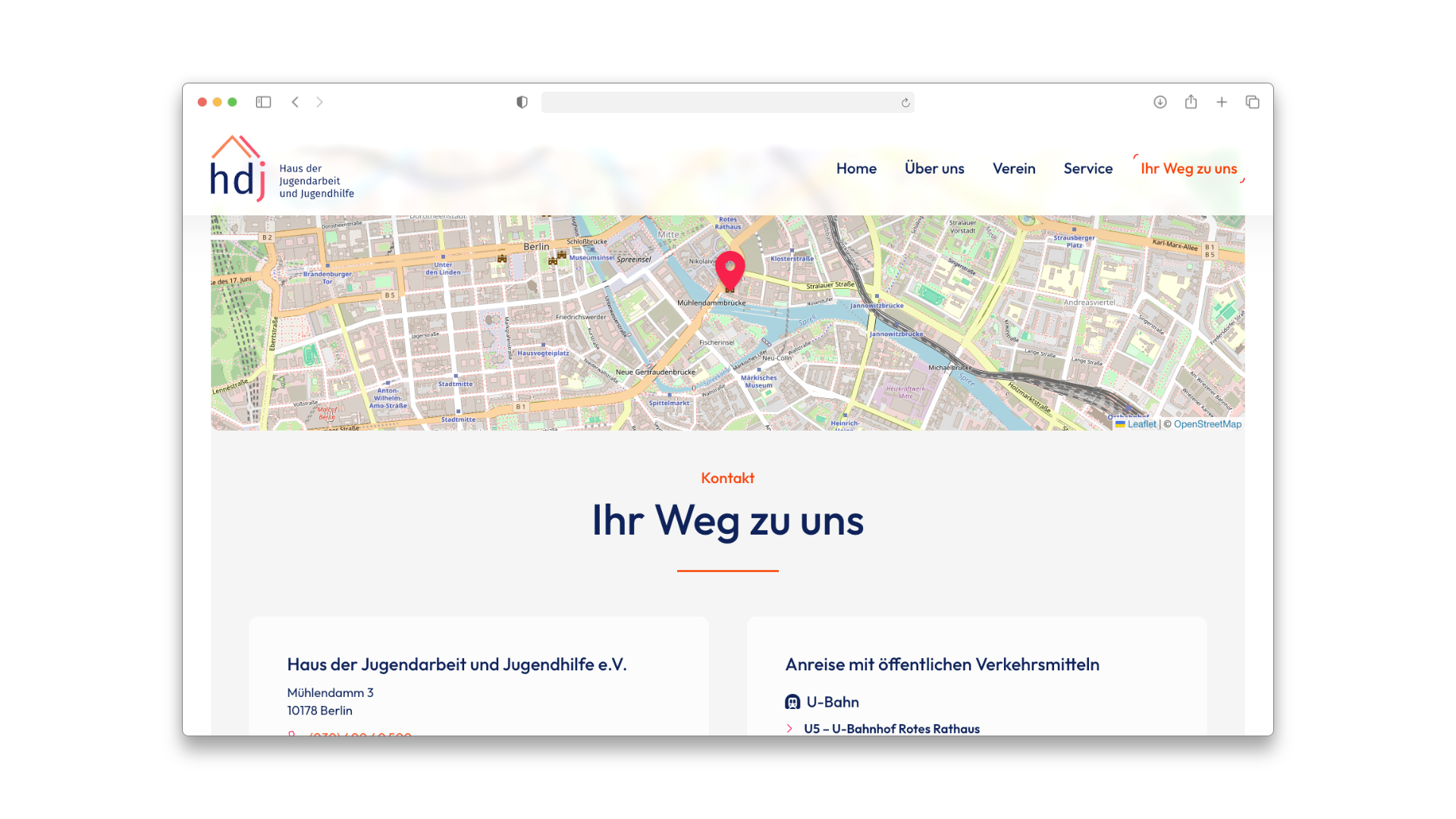Open the Home menu item

(856, 168)
